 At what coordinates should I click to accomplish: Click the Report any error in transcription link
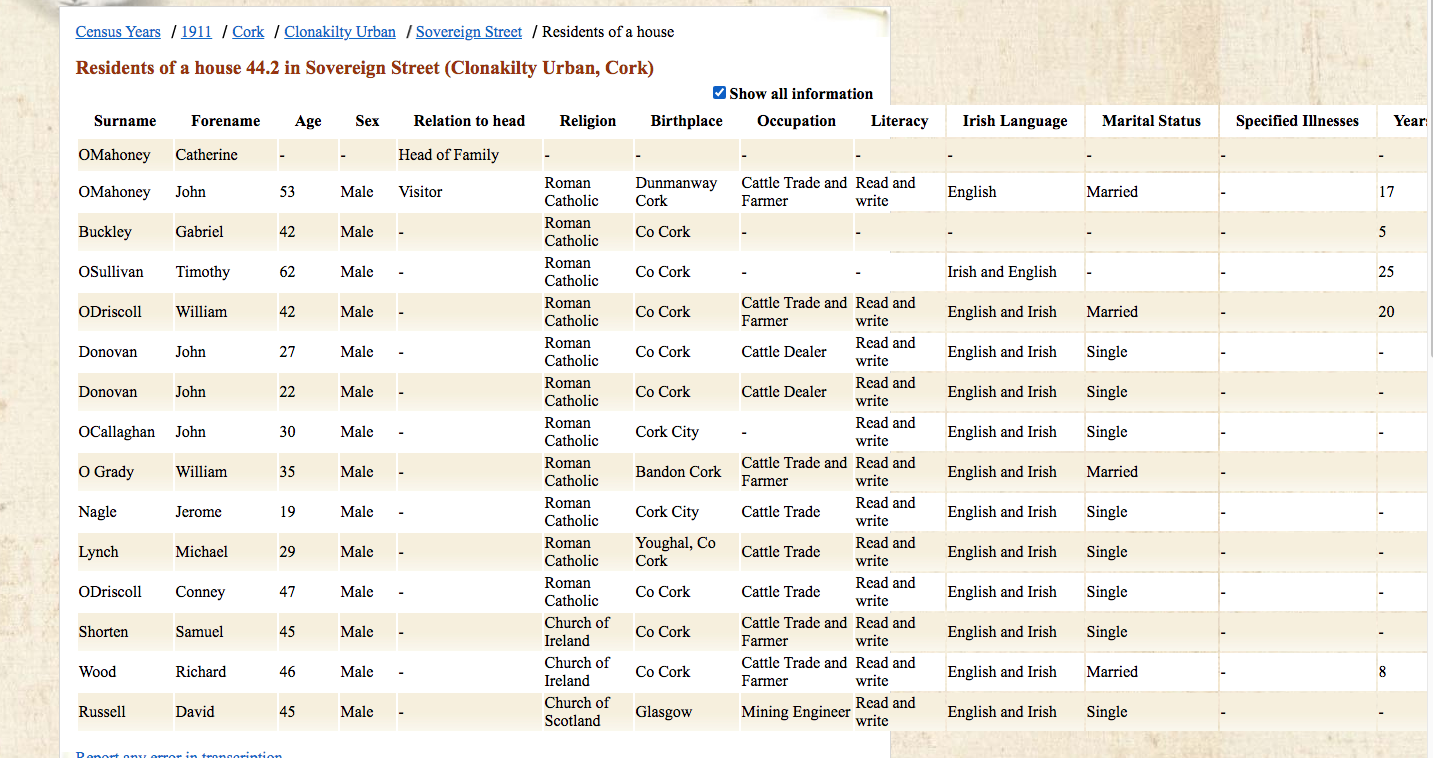coord(179,754)
